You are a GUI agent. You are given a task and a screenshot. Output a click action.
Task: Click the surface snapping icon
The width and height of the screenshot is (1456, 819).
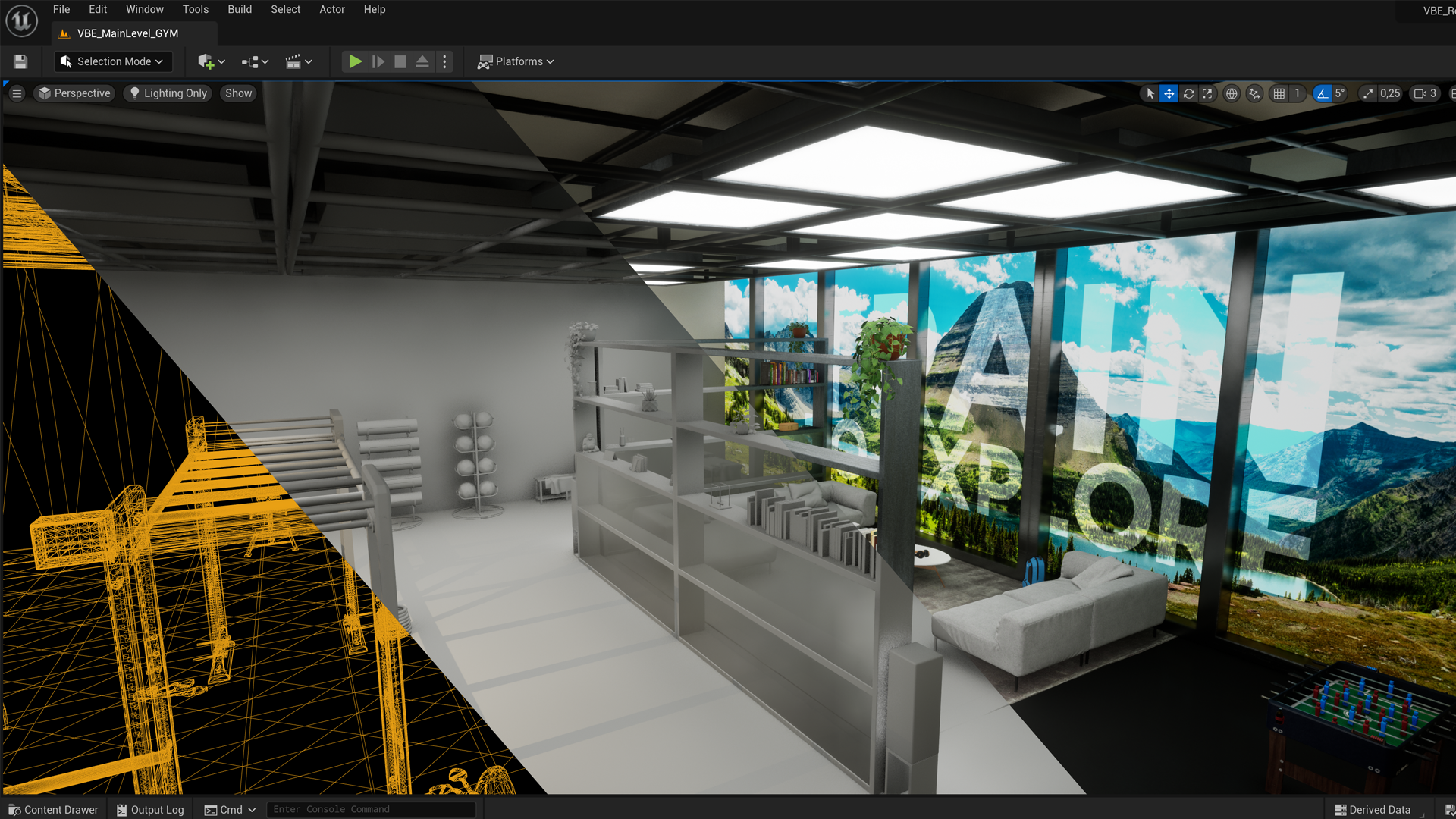tap(1254, 93)
